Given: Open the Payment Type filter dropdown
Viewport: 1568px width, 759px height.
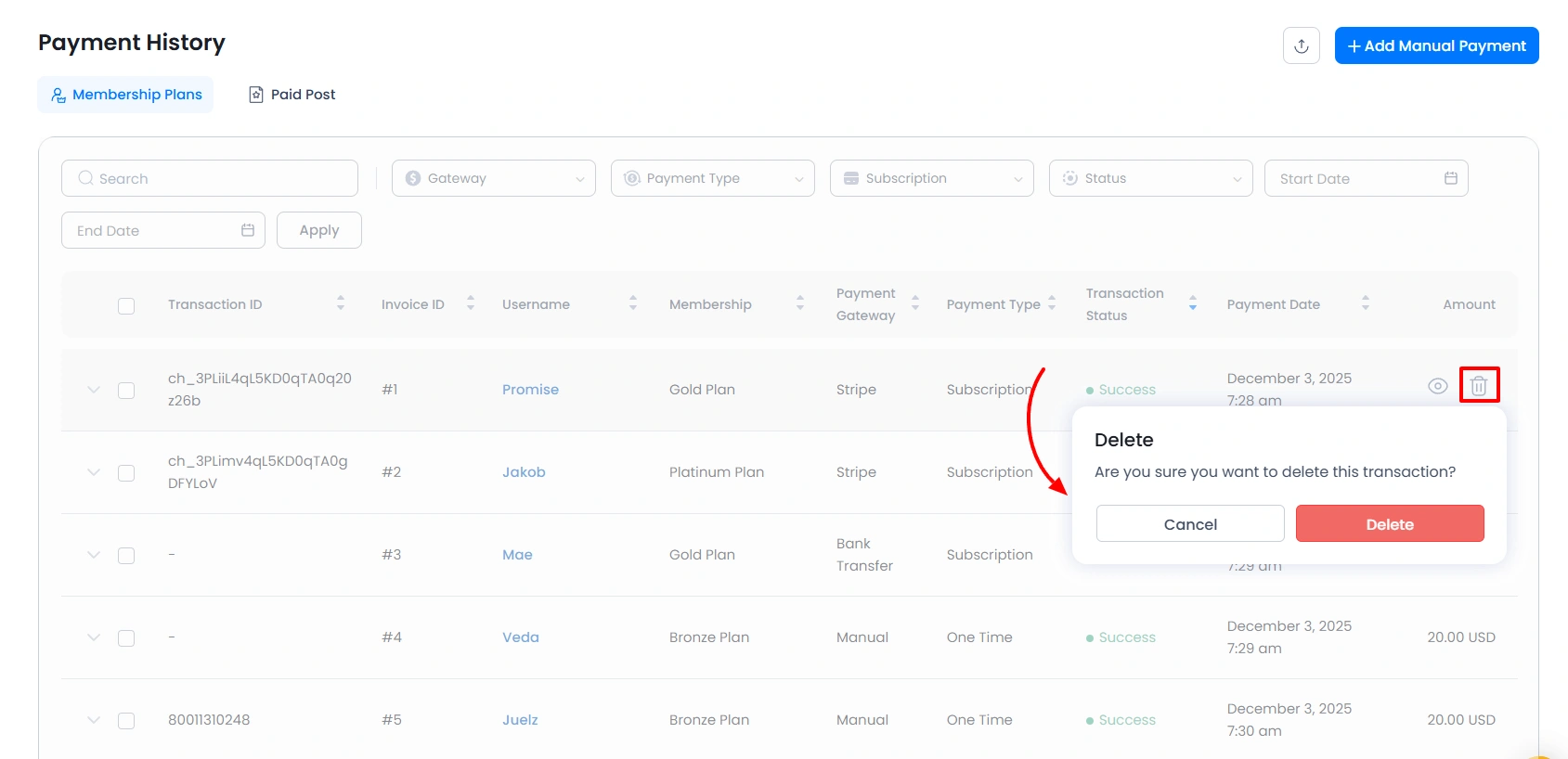Looking at the screenshot, I should tap(713, 178).
